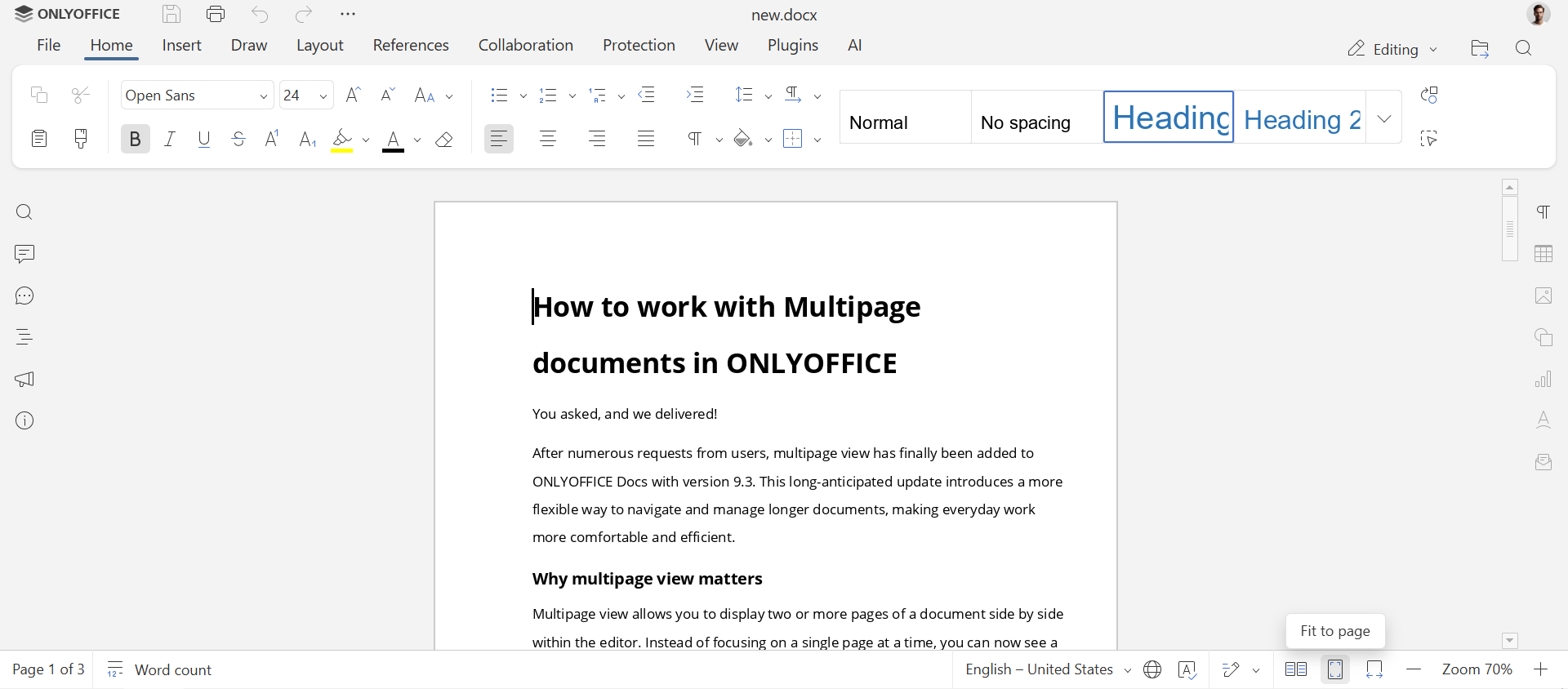This screenshot has width=1568, height=689.
Task: Set align right paragraph alignment
Action: click(597, 139)
